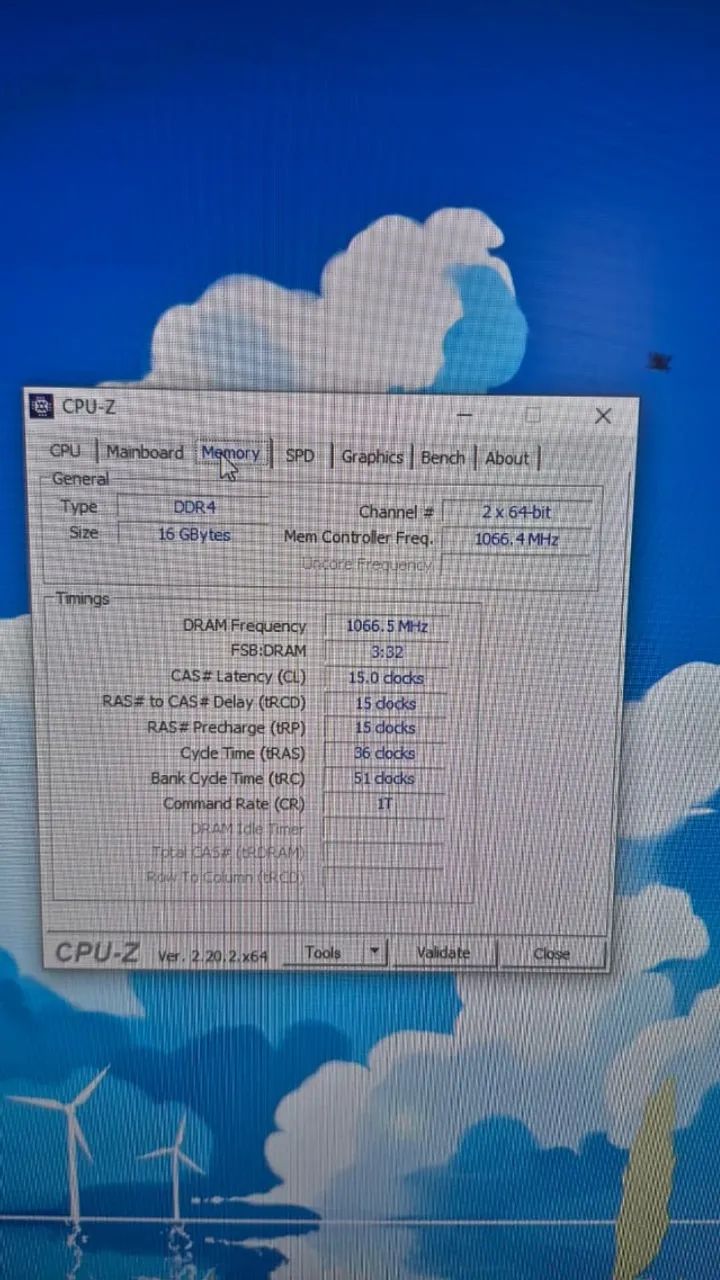Switch to the Graphics tab
The height and width of the screenshot is (1280, 720).
[372, 457]
